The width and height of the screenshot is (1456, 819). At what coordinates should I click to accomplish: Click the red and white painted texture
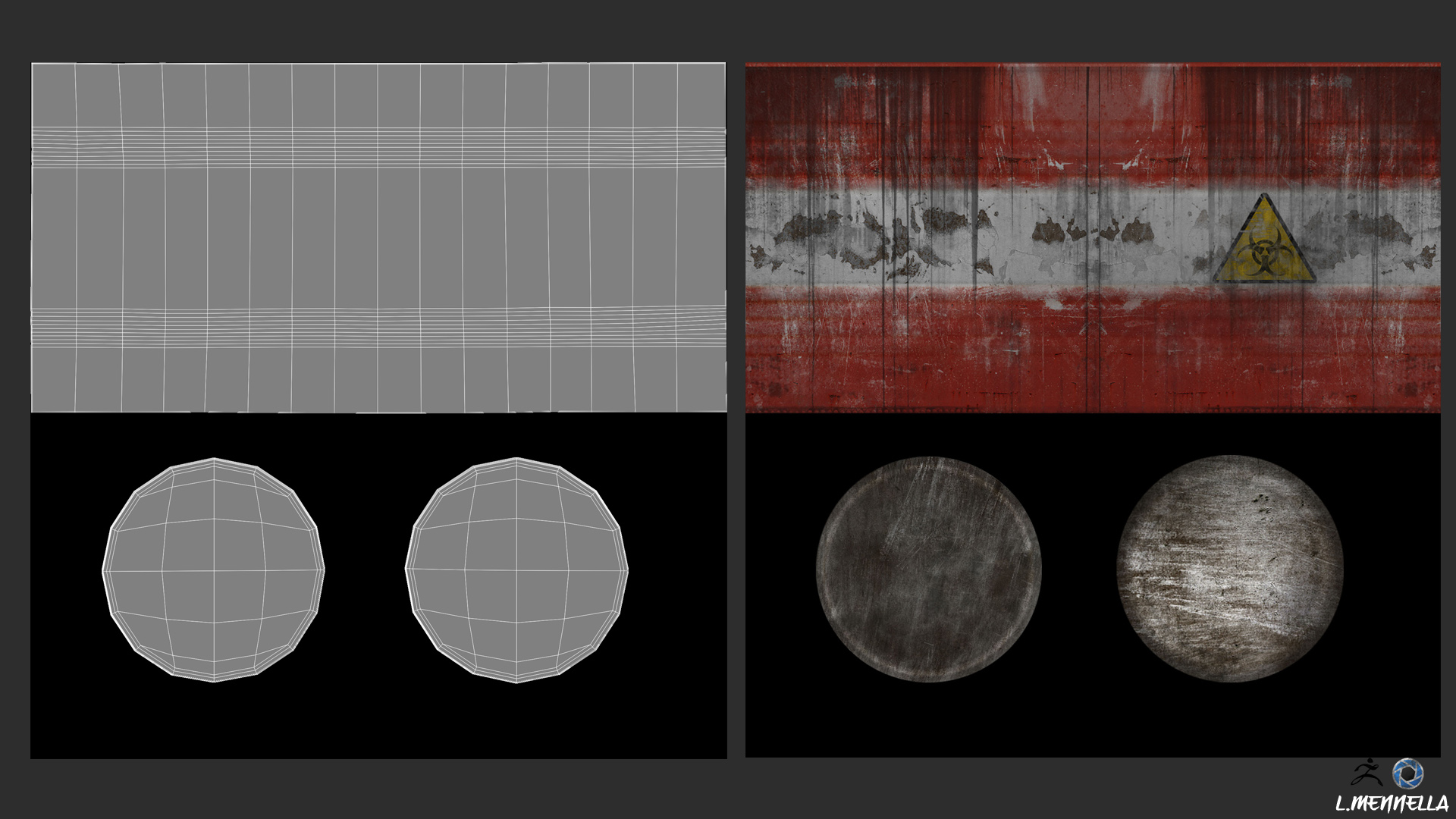[1093, 237]
